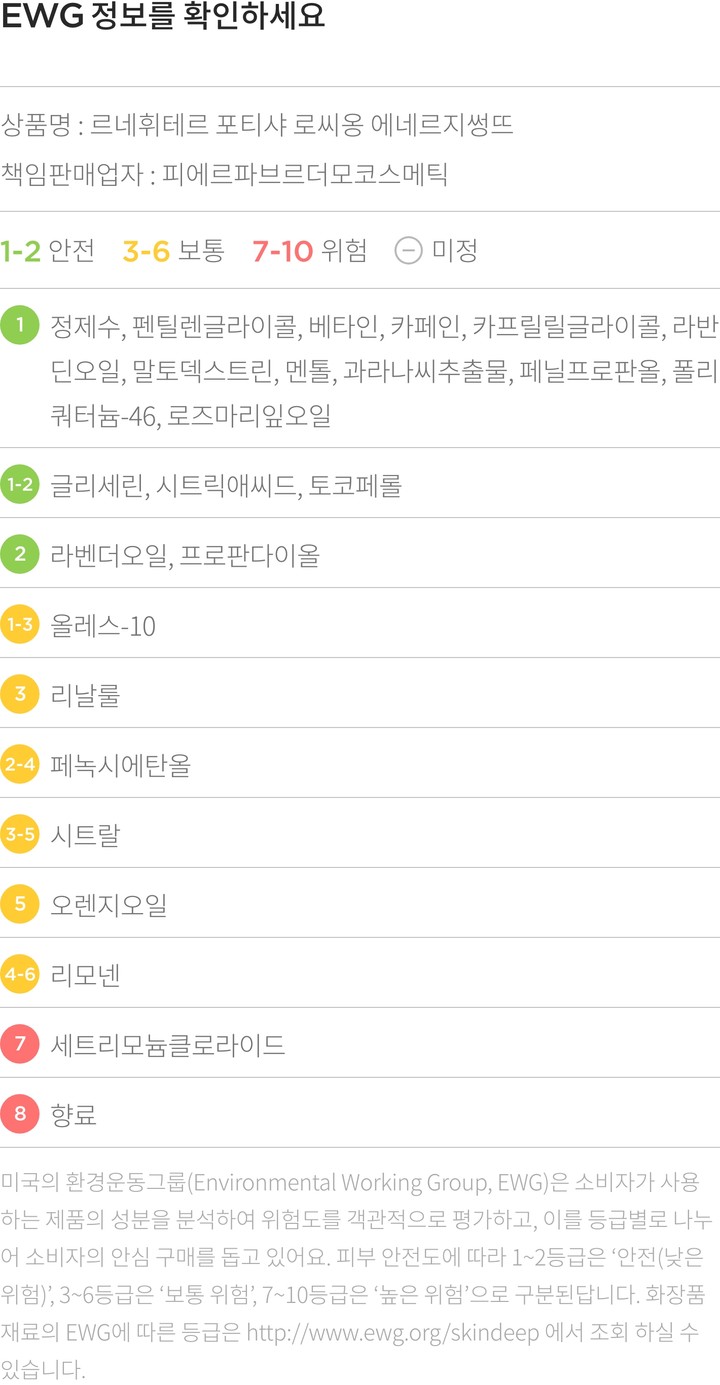This screenshot has width=720, height=1385.
Task: Select the yellow 3-5 badge beside 시트랄
Action: pos(20,834)
